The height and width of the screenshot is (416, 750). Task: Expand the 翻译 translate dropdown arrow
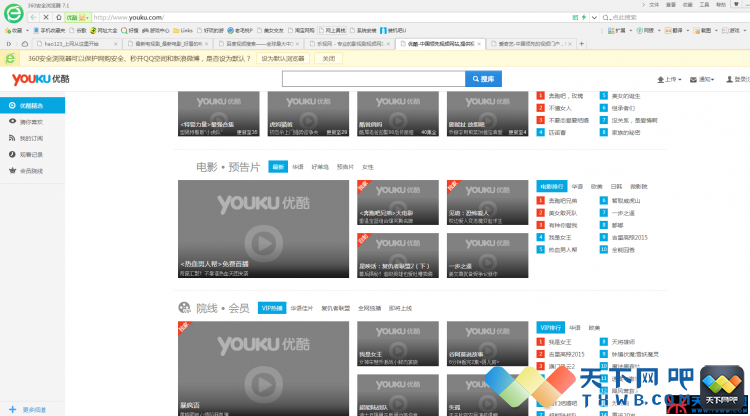[x=688, y=30]
